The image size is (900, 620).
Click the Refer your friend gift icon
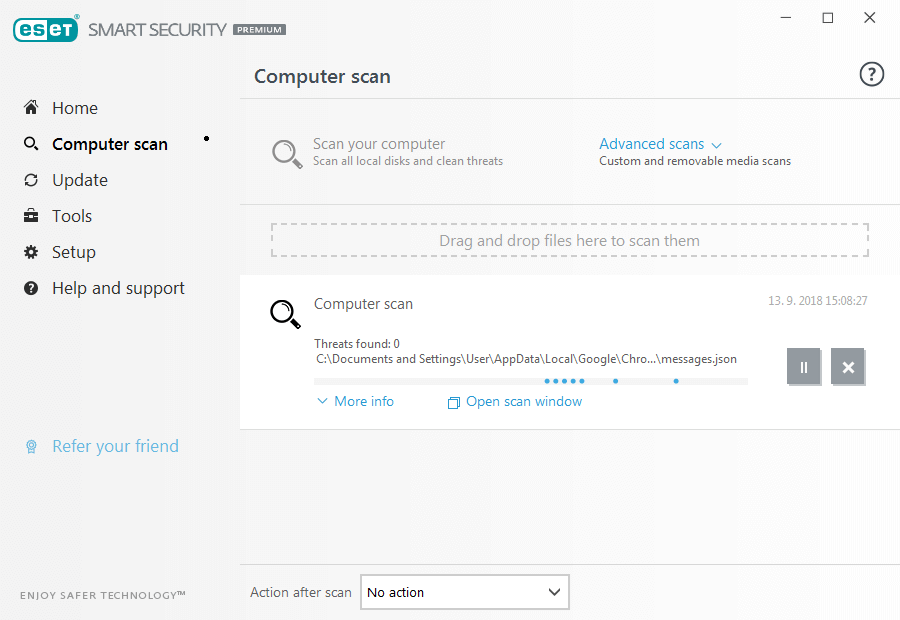click(x=31, y=446)
